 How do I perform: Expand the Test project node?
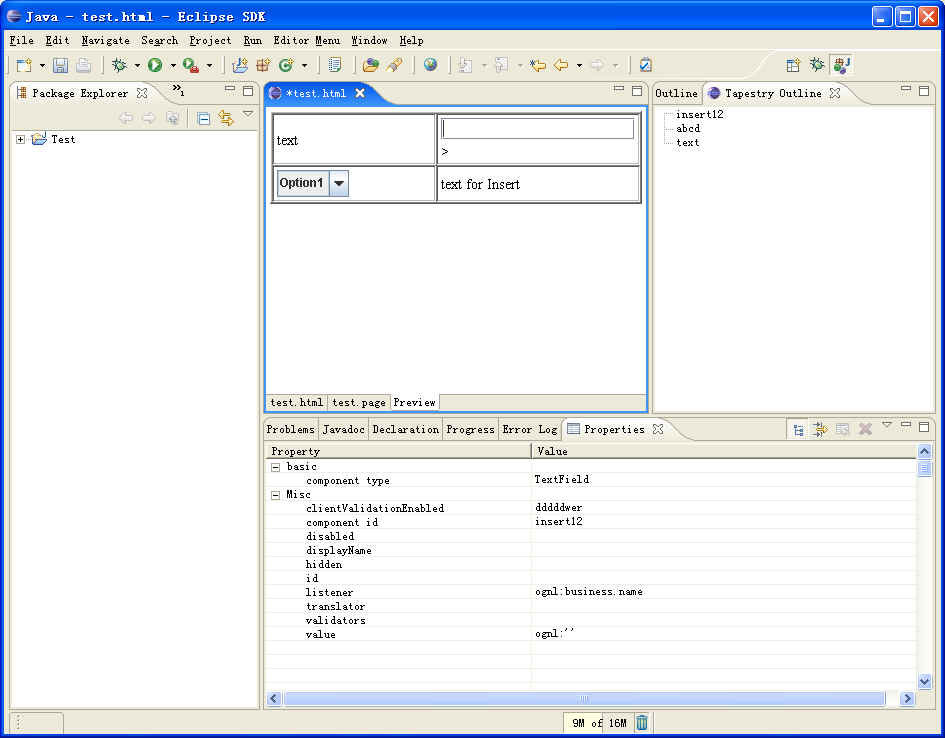pyautogui.click(x=20, y=139)
